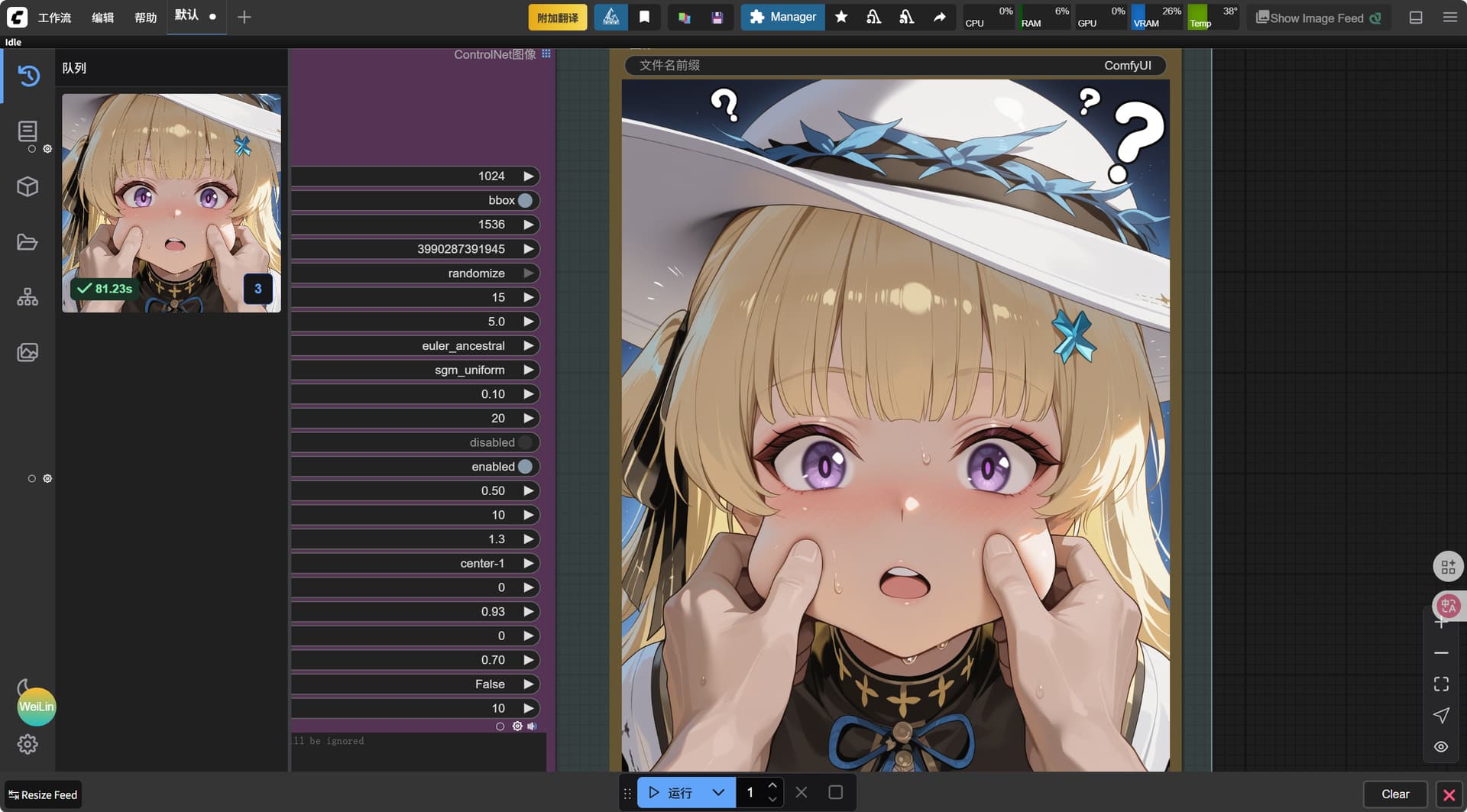Click the 81.23s completion status badge
1467x812 pixels.
click(x=105, y=289)
